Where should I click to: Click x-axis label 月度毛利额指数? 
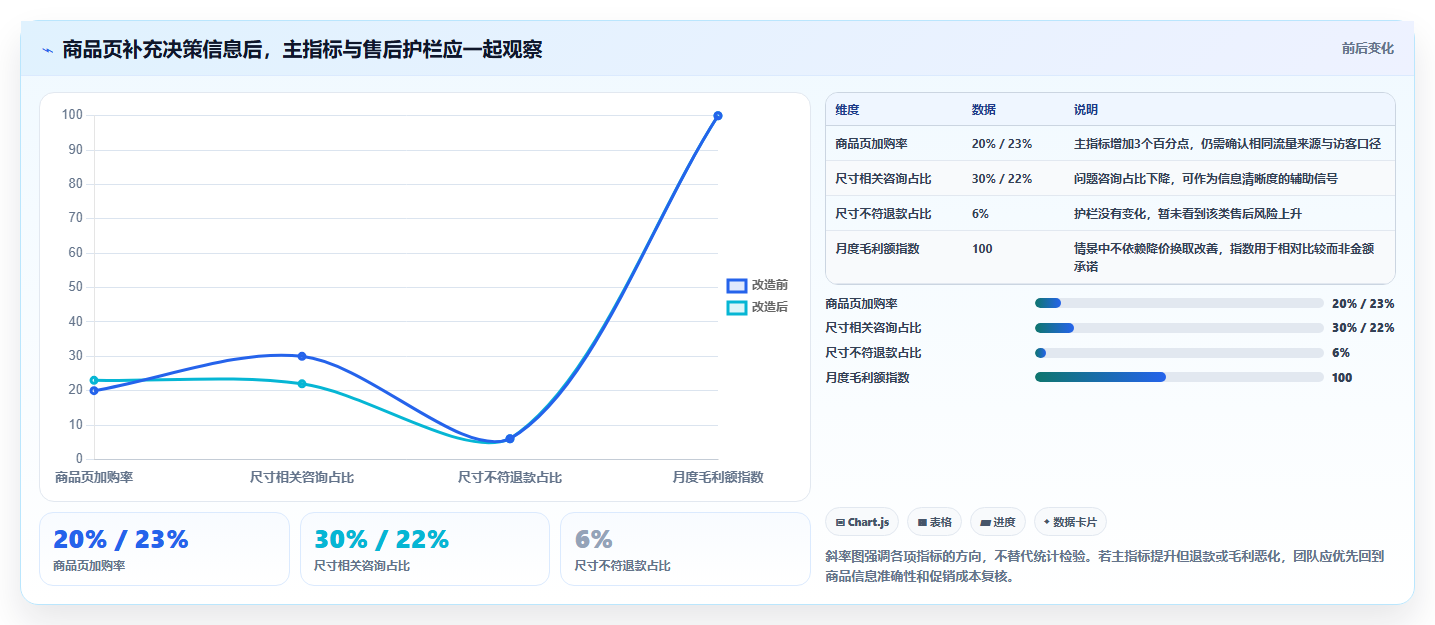(718, 477)
